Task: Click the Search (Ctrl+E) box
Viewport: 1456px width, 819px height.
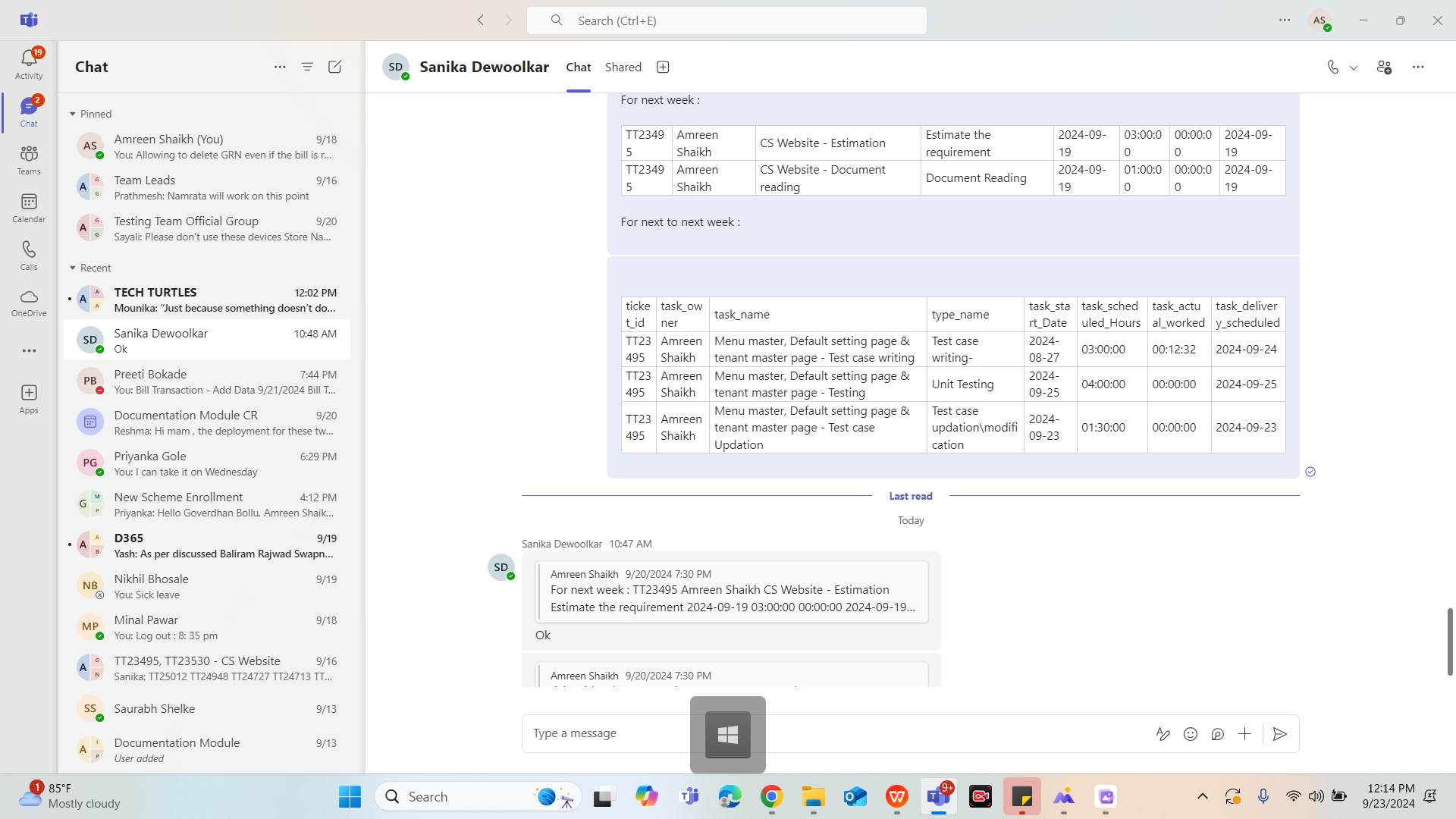Action: [726, 20]
